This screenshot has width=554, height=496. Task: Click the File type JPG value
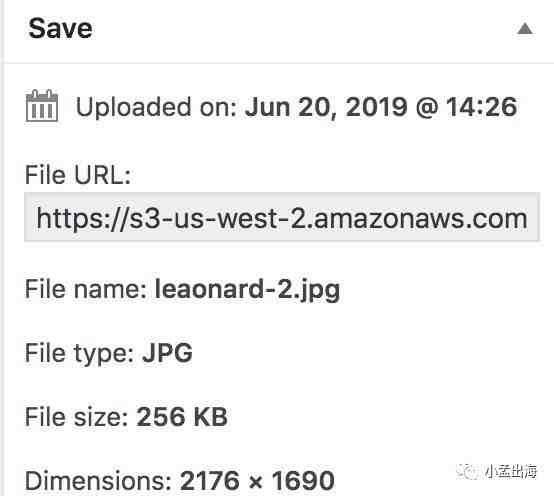click(x=167, y=353)
